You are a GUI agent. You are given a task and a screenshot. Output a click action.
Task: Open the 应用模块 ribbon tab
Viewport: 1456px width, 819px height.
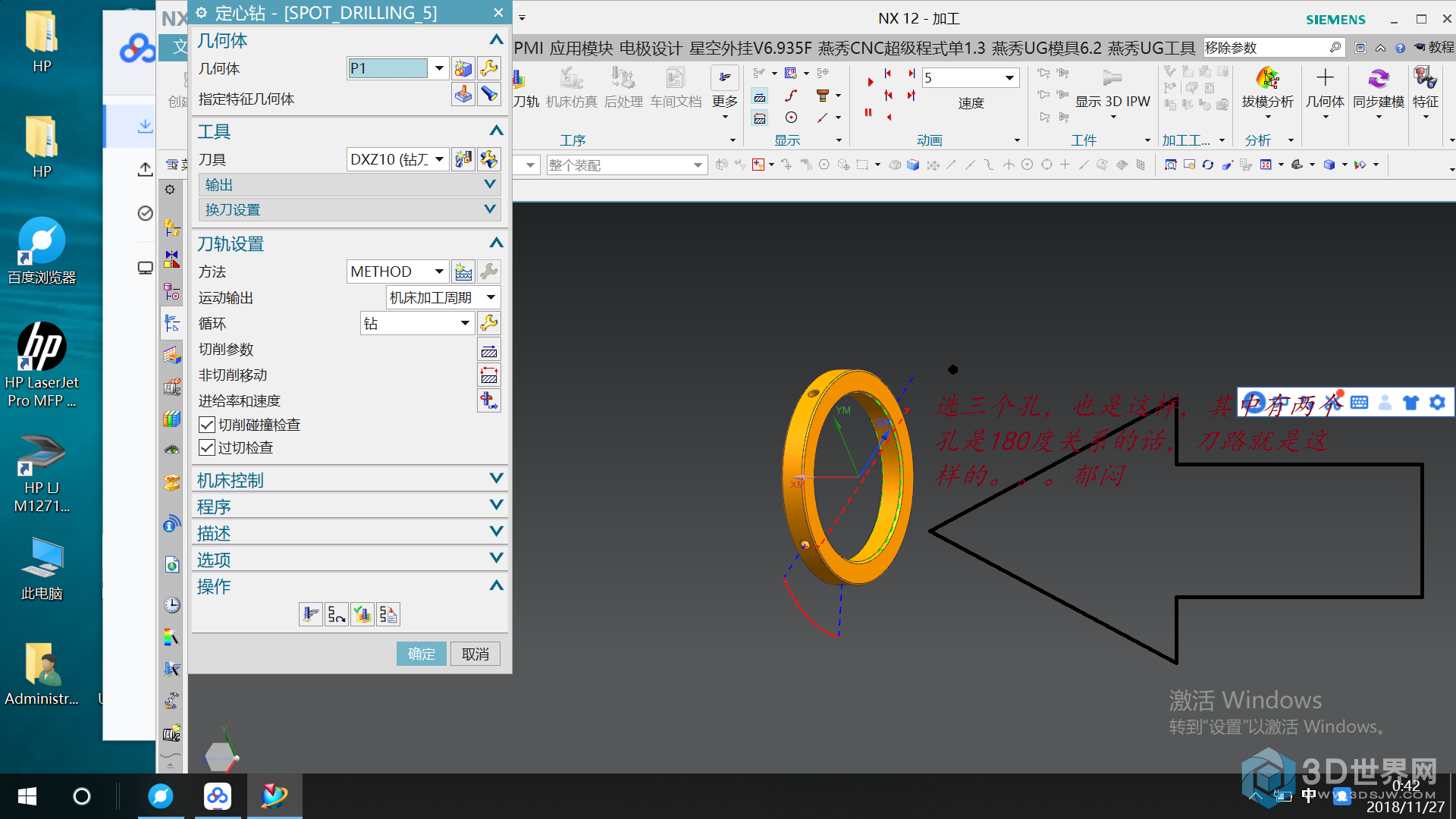click(x=581, y=49)
